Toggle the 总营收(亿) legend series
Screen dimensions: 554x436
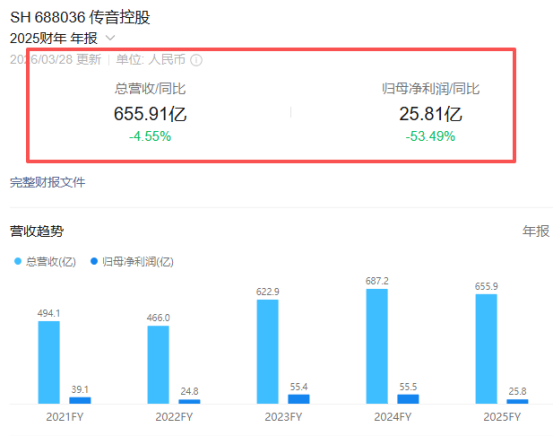click(45, 261)
